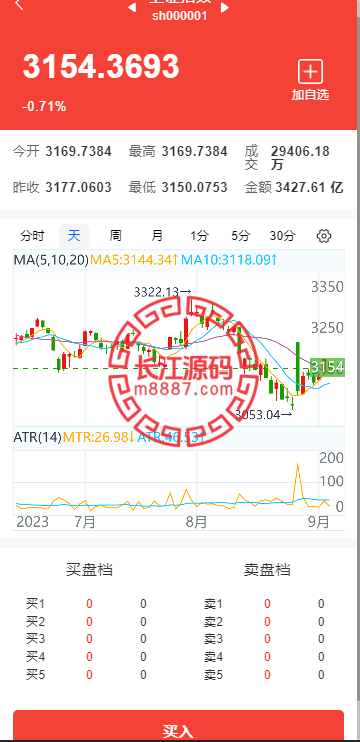360x742 pixels.
Task: Show the 5分 five-minute chart
Action: 240,236
